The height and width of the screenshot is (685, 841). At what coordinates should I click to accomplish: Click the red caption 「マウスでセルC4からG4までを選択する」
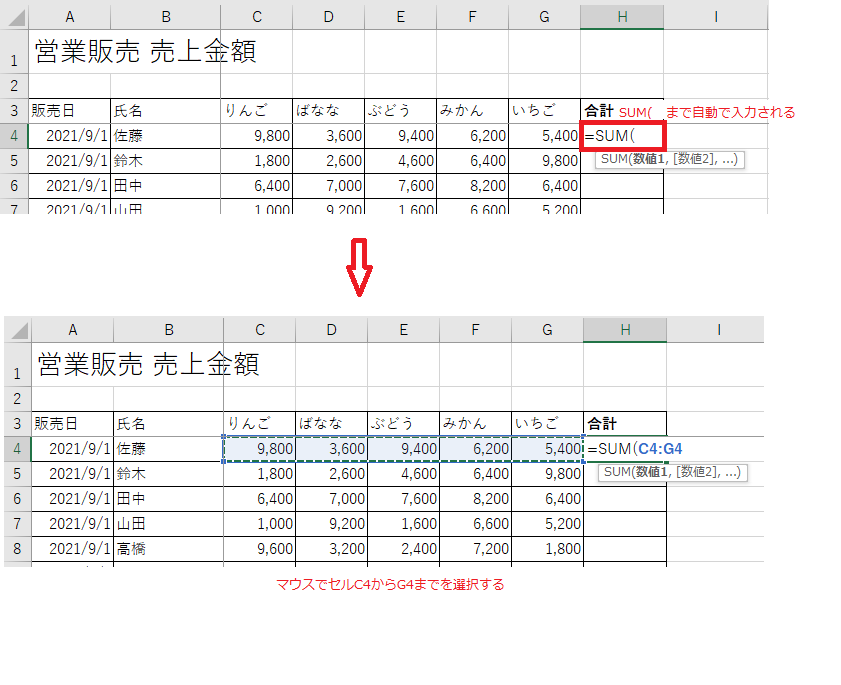coord(390,584)
